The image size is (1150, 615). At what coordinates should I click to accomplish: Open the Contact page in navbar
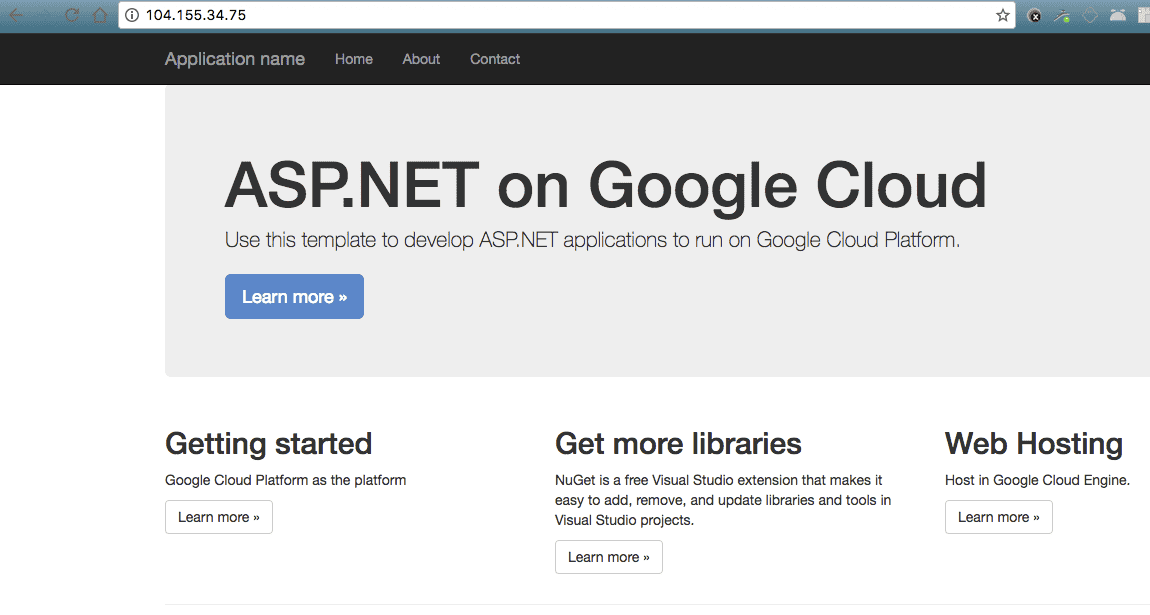(495, 59)
